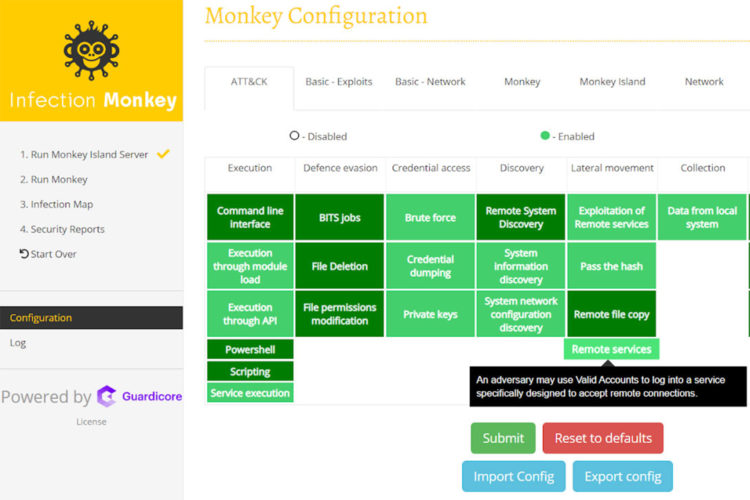Open the Infection Map page
The width and height of the screenshot is (750, 500).
tap(56, 204)
